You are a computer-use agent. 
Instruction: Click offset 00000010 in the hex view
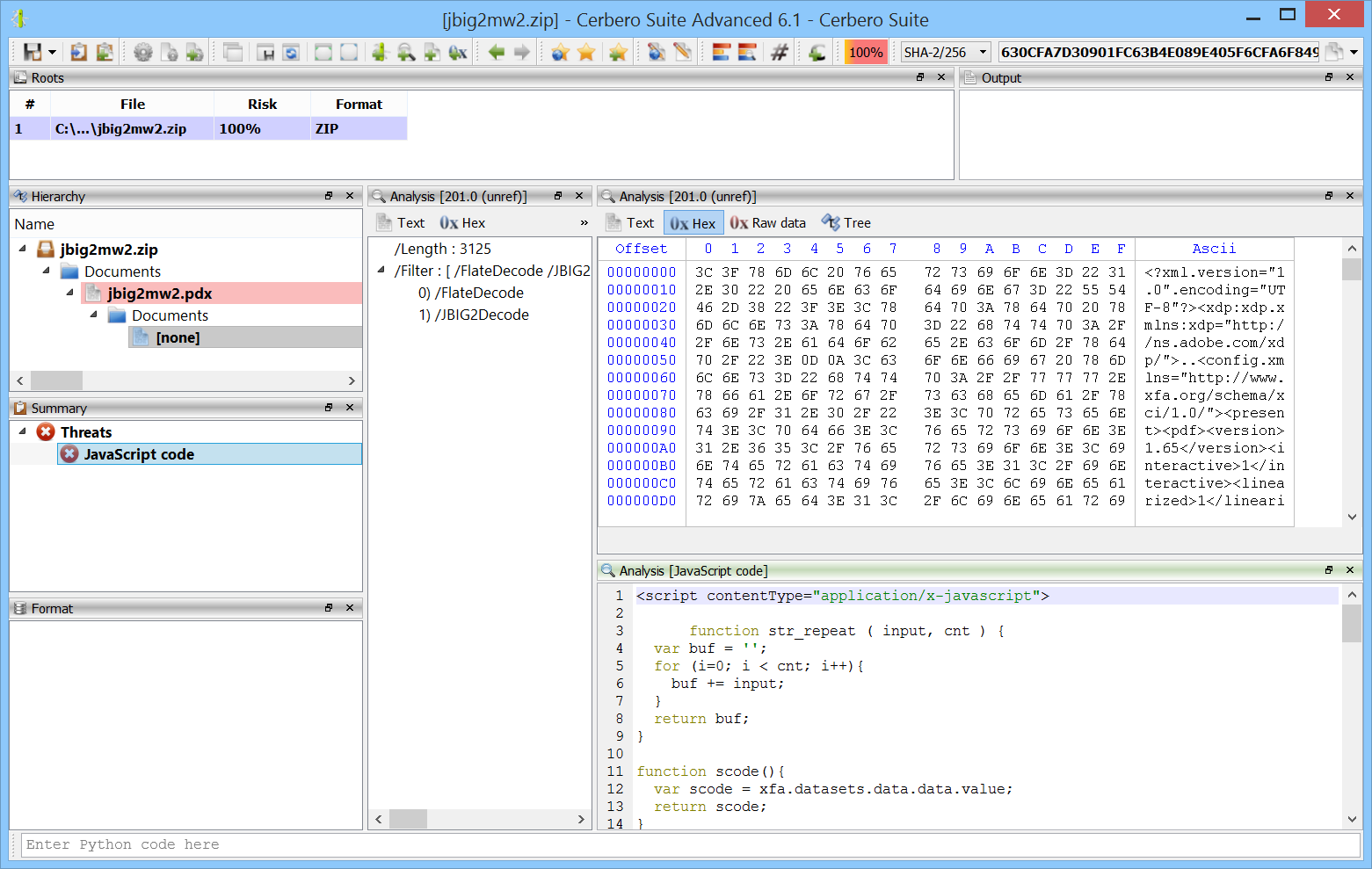click(642, 290)
